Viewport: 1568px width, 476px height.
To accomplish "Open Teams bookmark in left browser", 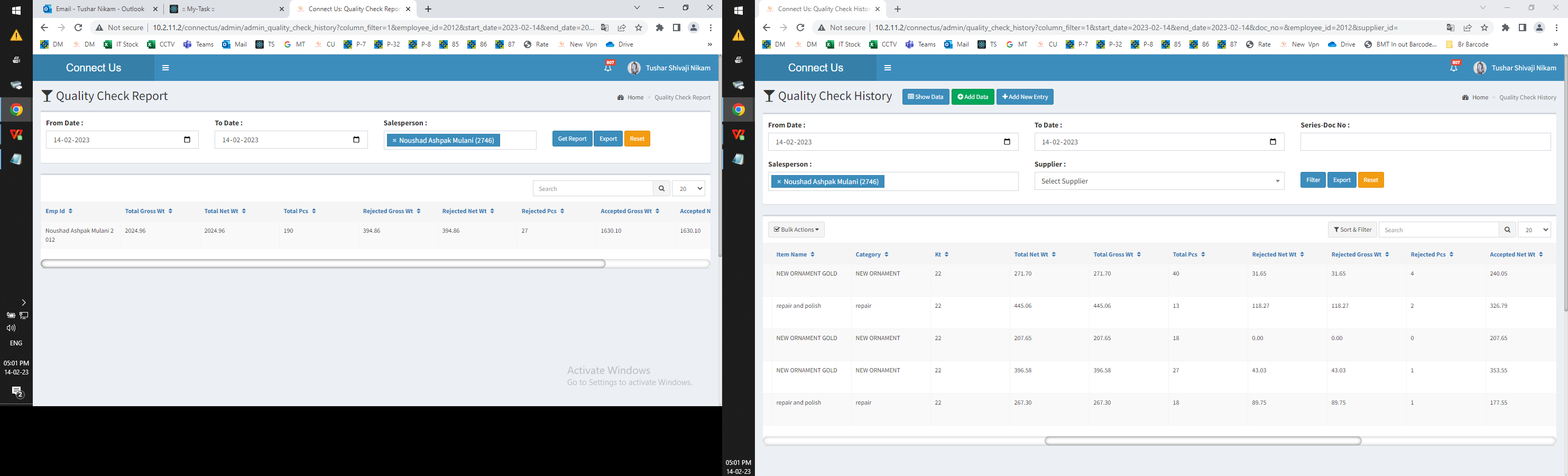I will pyautogui.click(x=198, y=44).
